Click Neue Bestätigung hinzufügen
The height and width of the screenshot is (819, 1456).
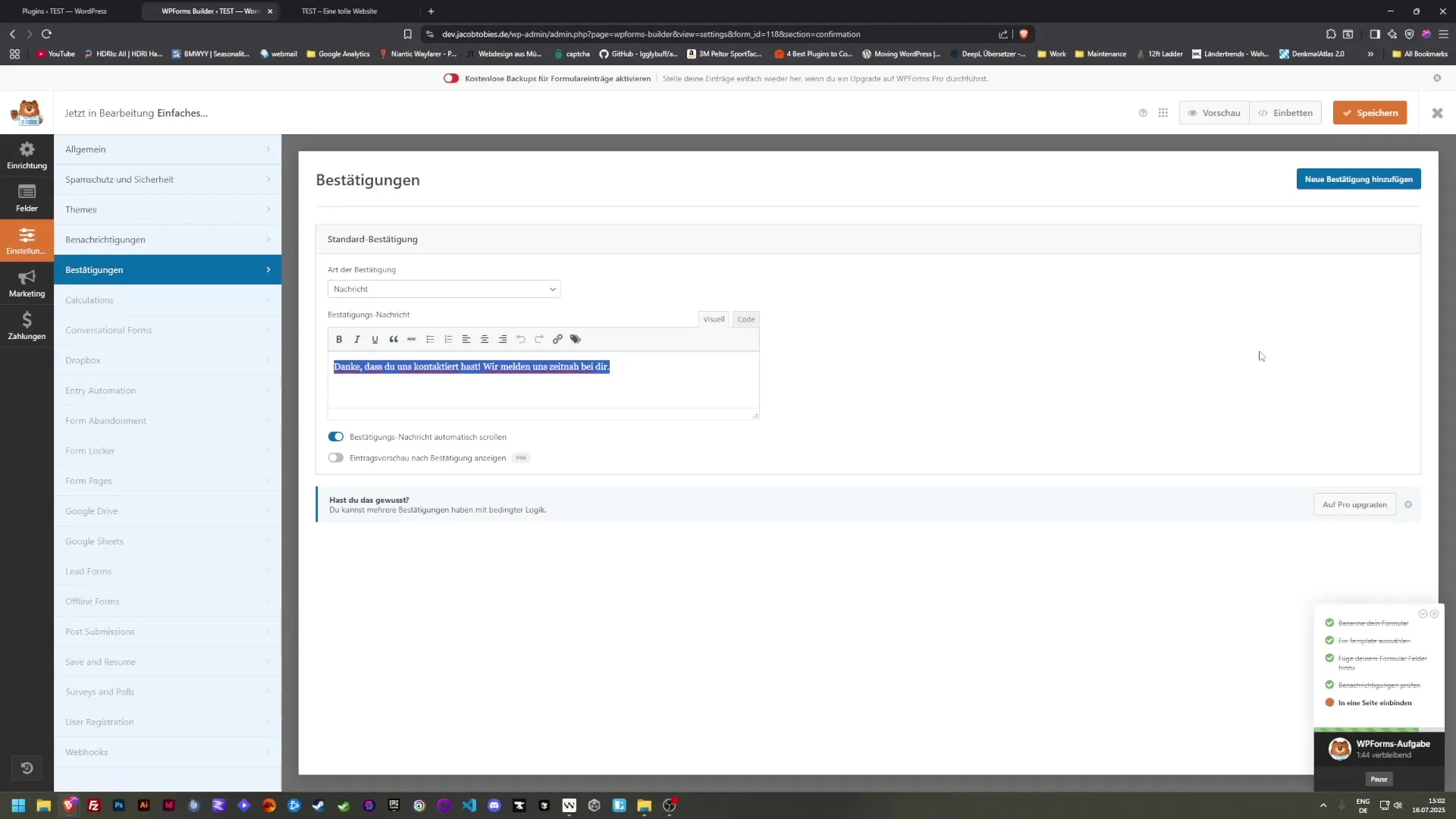coord(1358,178)
